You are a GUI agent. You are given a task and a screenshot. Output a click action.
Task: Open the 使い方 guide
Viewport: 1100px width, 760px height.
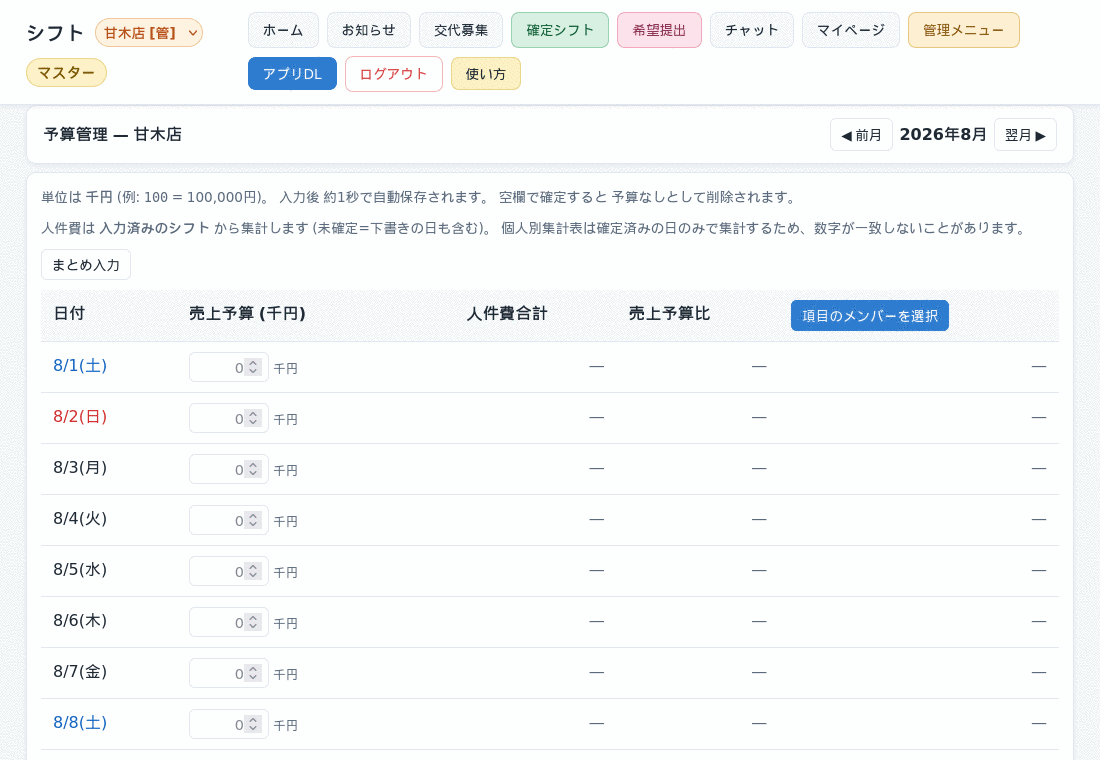[485, 74]
